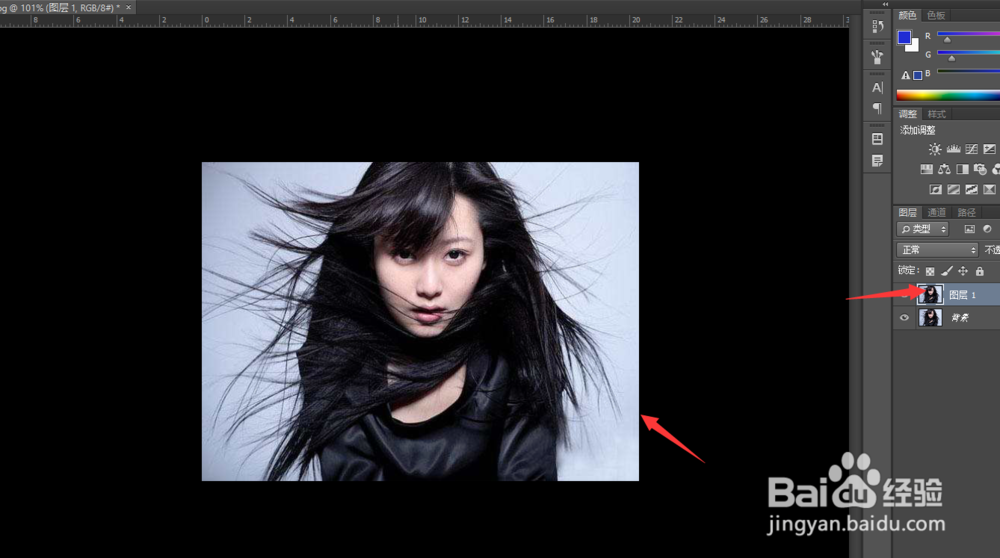Click the horizontal ruler
The width and height of the screenshot is (1000, 558).
tap(424, 21)
